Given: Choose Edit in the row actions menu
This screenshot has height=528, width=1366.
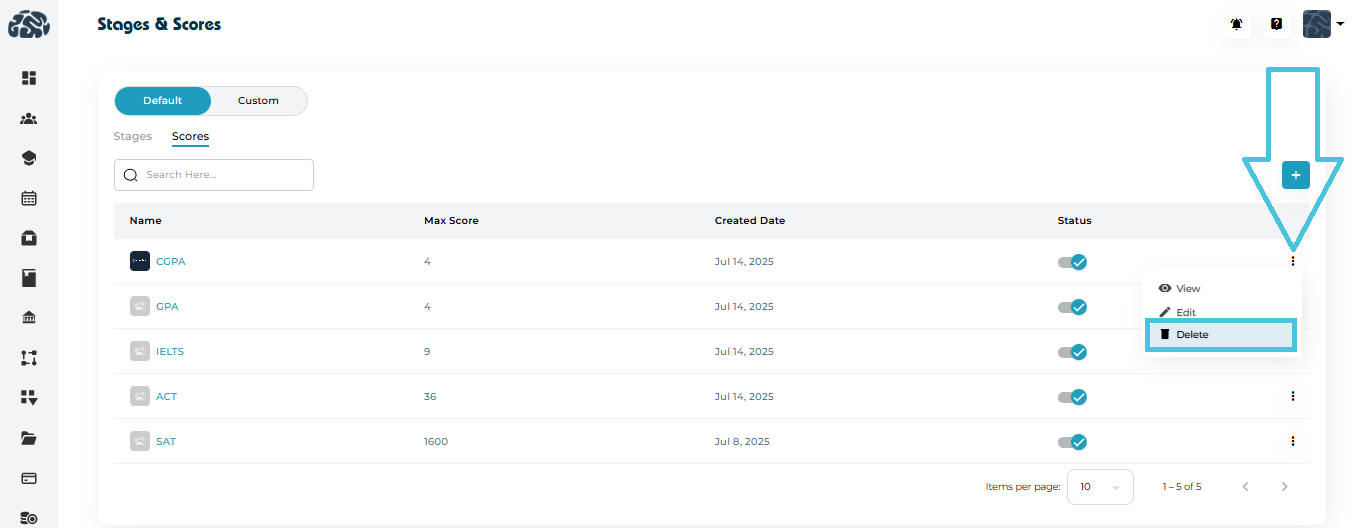Looking at the screenshot, I should (x=1185, y=313).
